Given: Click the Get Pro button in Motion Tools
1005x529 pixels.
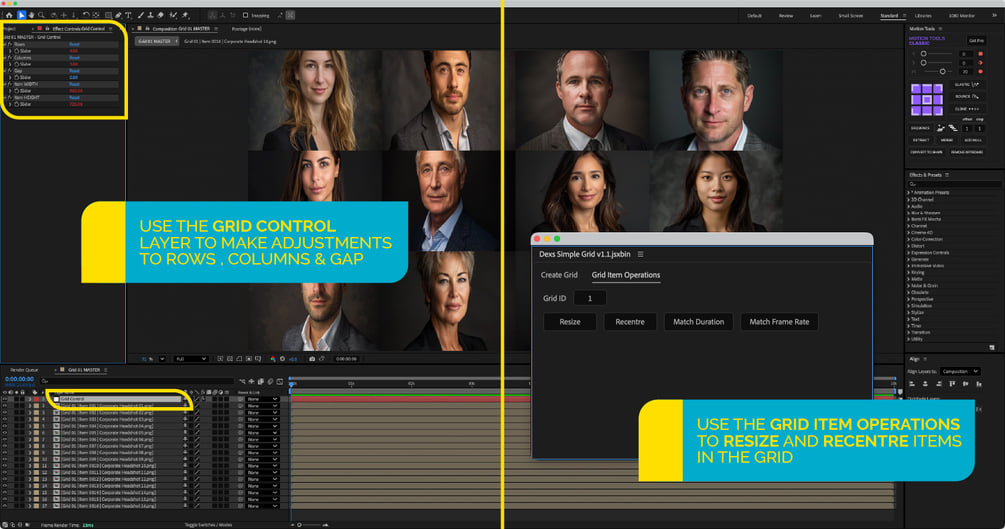Looking at the screenshot, I should pos(977,40).
